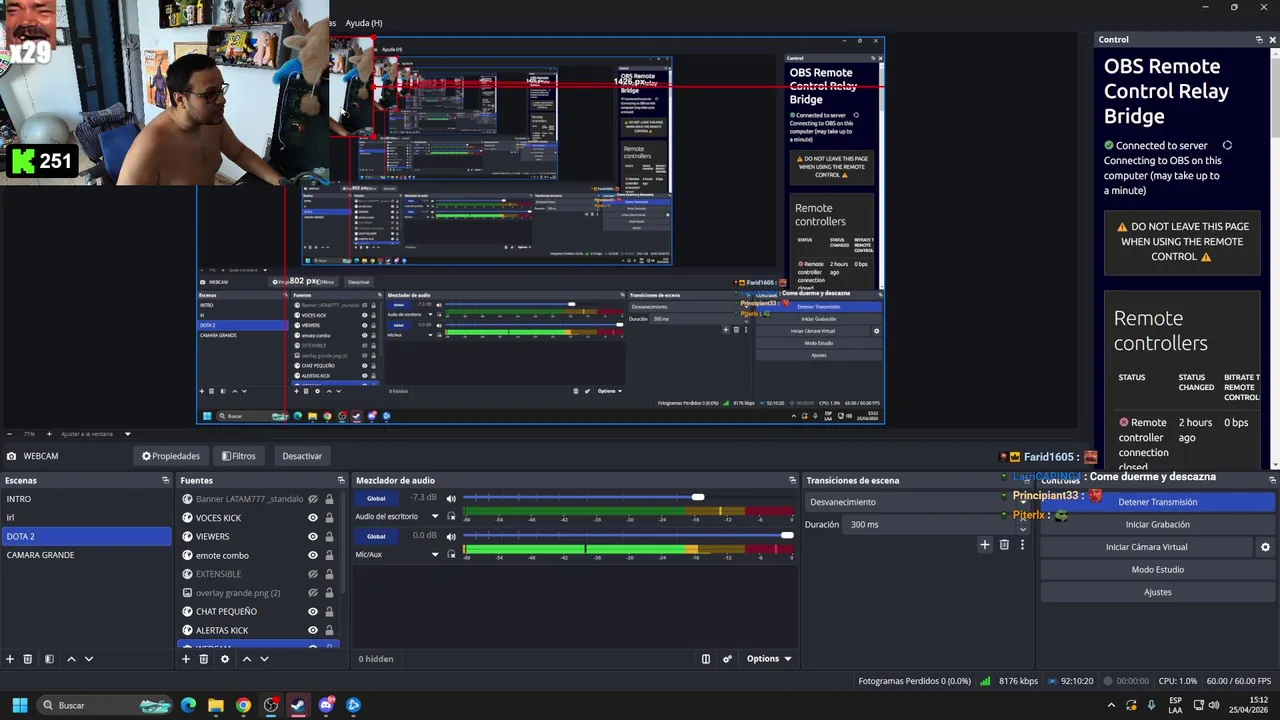Open Discord from the taskbar

[326, 705]
